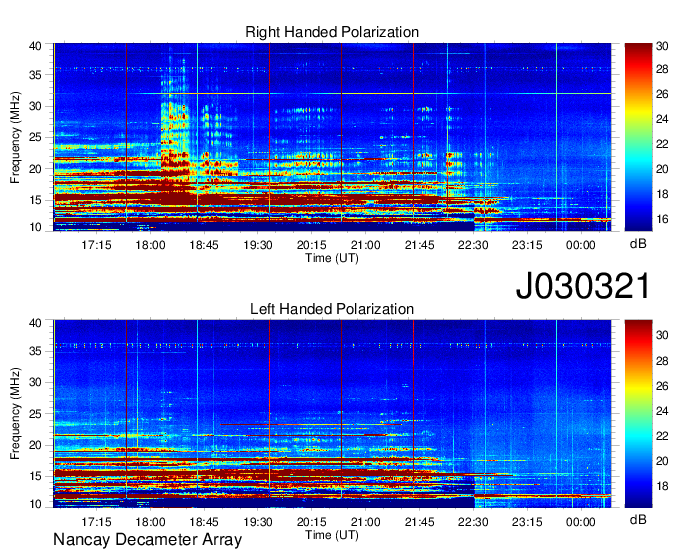Click the lower plot's Time (UT) label
Screen dimensions: 680x552
(x=332, y=535)
